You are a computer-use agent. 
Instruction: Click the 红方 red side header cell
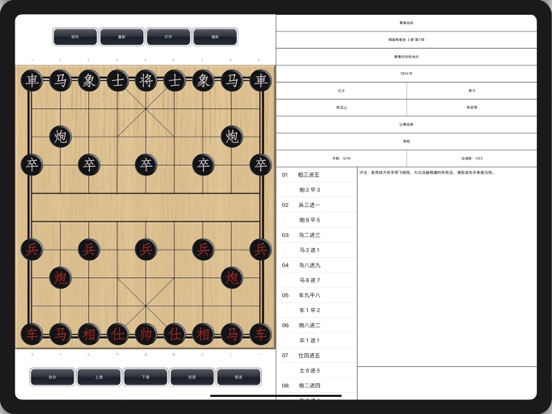point(341,91)
